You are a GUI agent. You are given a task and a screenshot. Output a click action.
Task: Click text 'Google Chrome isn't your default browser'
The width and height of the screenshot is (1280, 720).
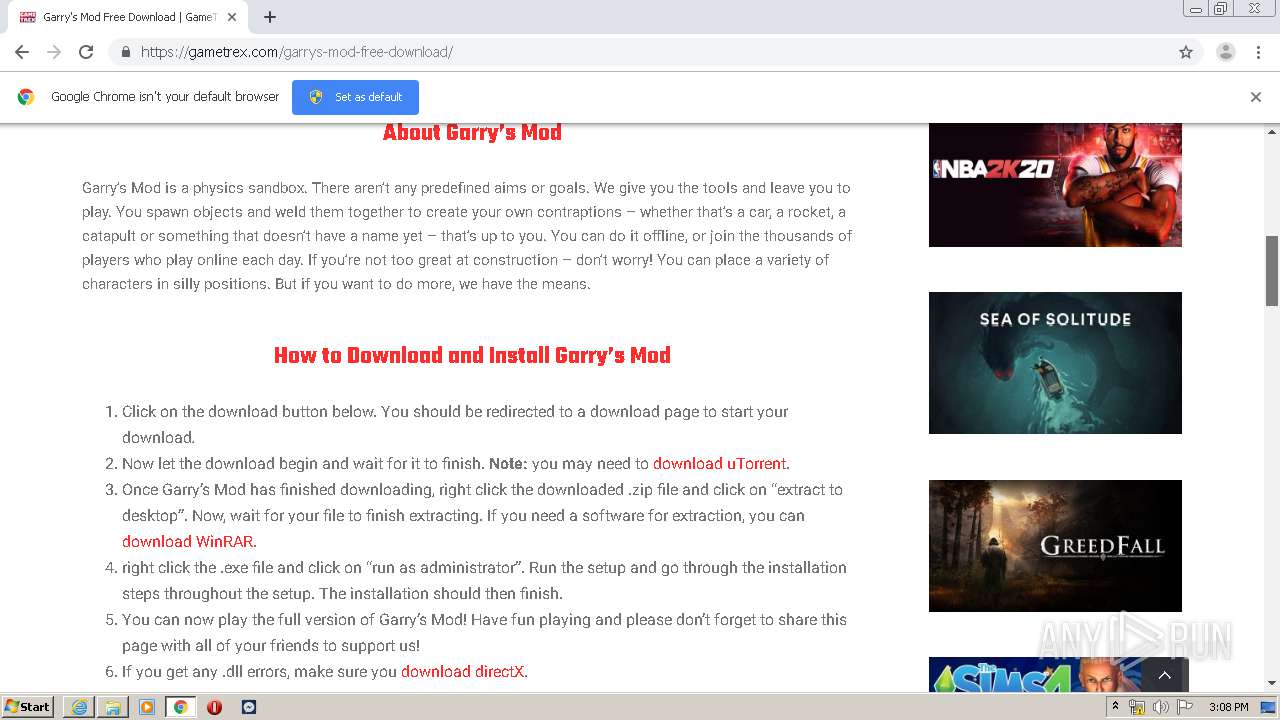(x=165, y=97)
